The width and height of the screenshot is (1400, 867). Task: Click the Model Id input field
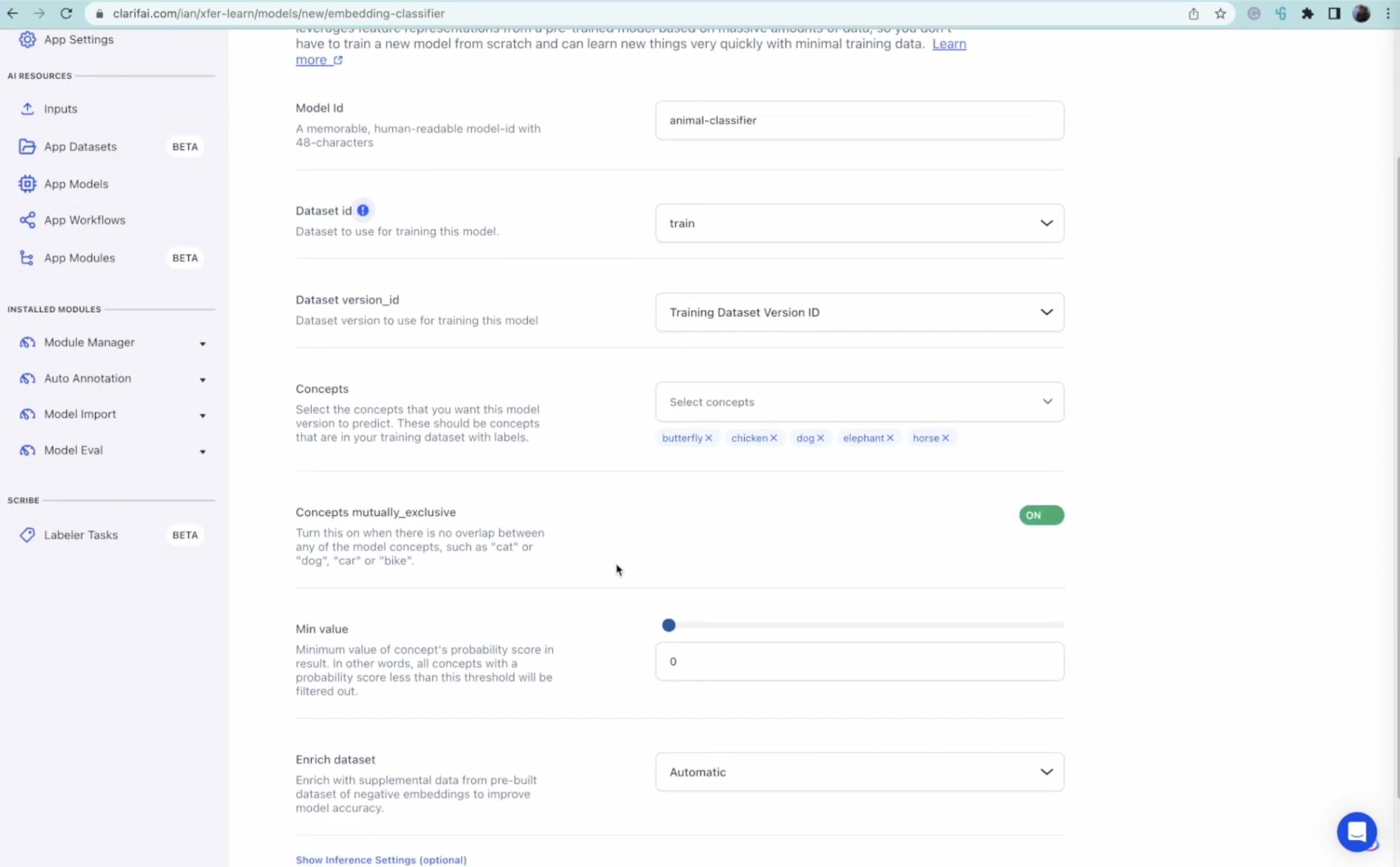coord(859,120)
